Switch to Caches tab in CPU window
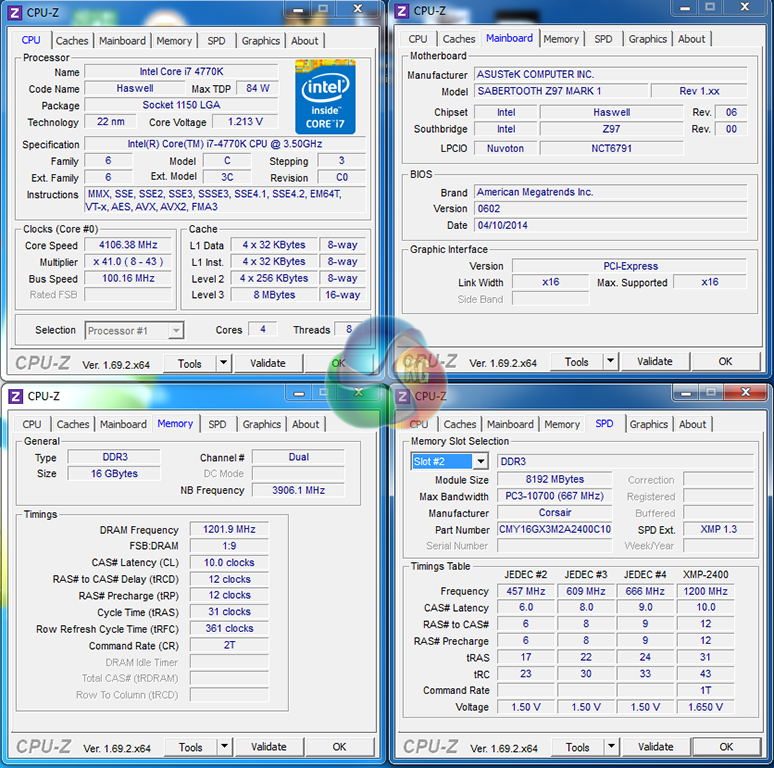Viewport: 774px width, 768px height. [72, 41]
